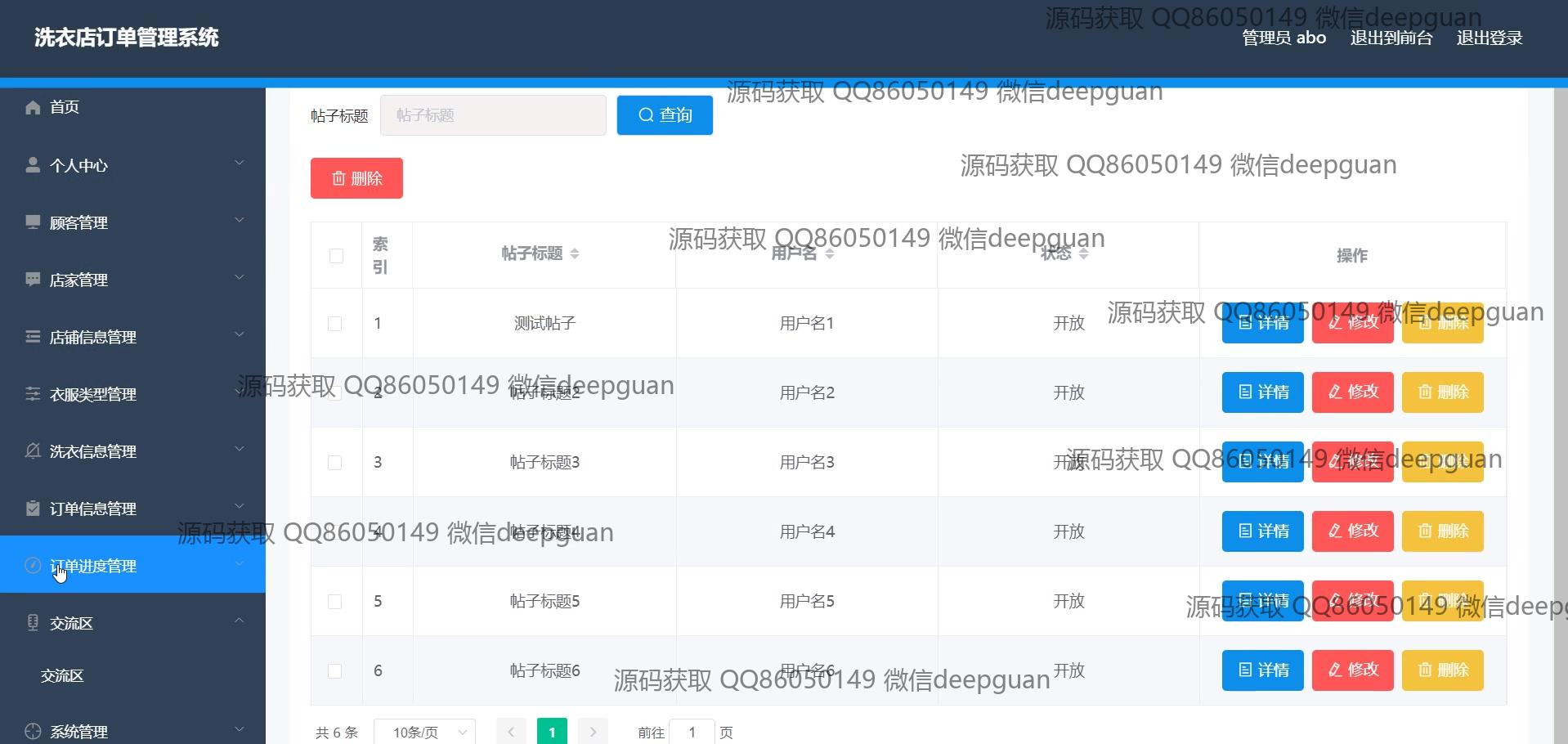This screenshot has width=1568, height=744.
Task: Expand 洗衣信息管理 menu chevron
Action: coord(240,449)
